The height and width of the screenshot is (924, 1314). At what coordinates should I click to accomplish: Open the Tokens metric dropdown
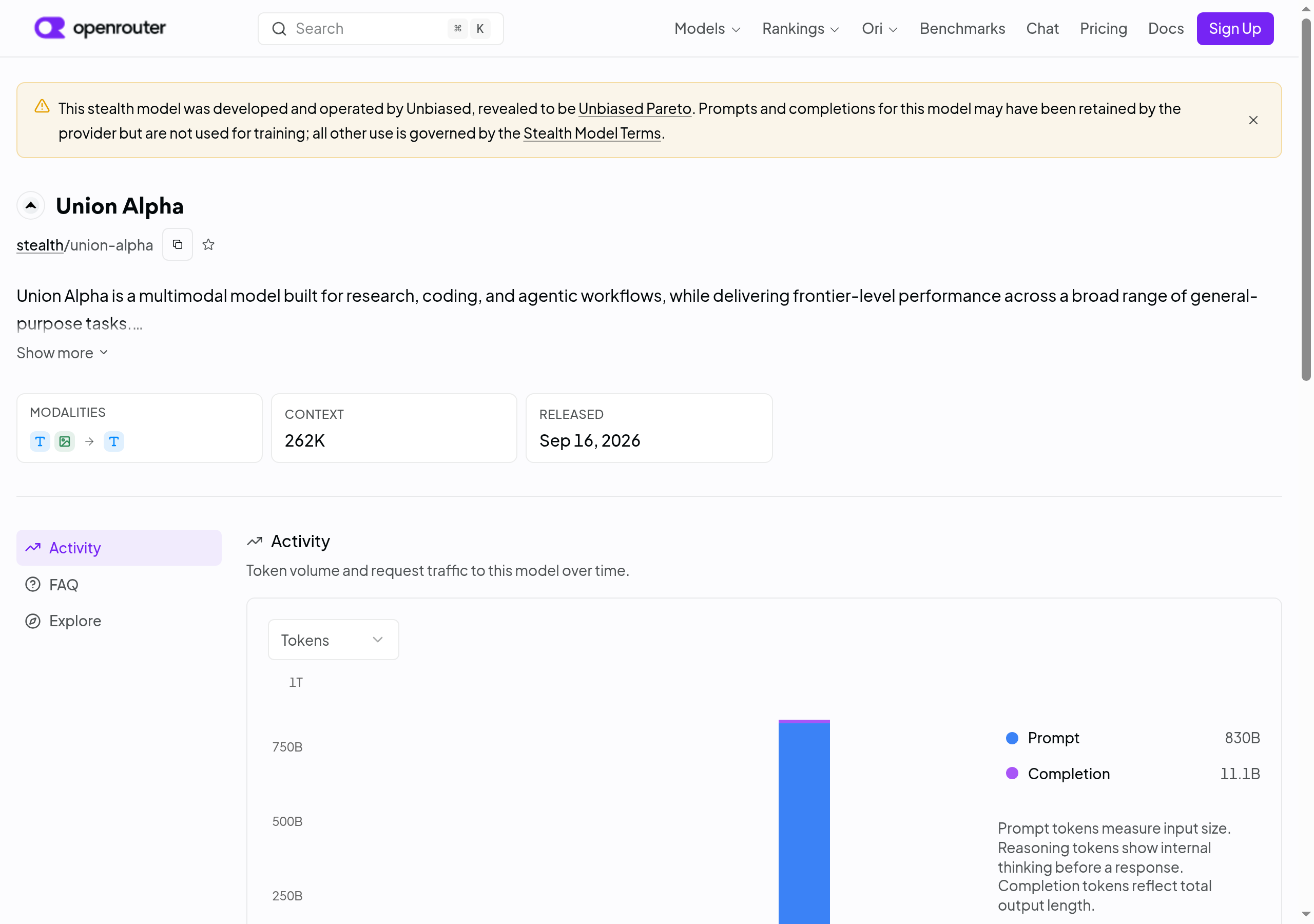point(333,640)
